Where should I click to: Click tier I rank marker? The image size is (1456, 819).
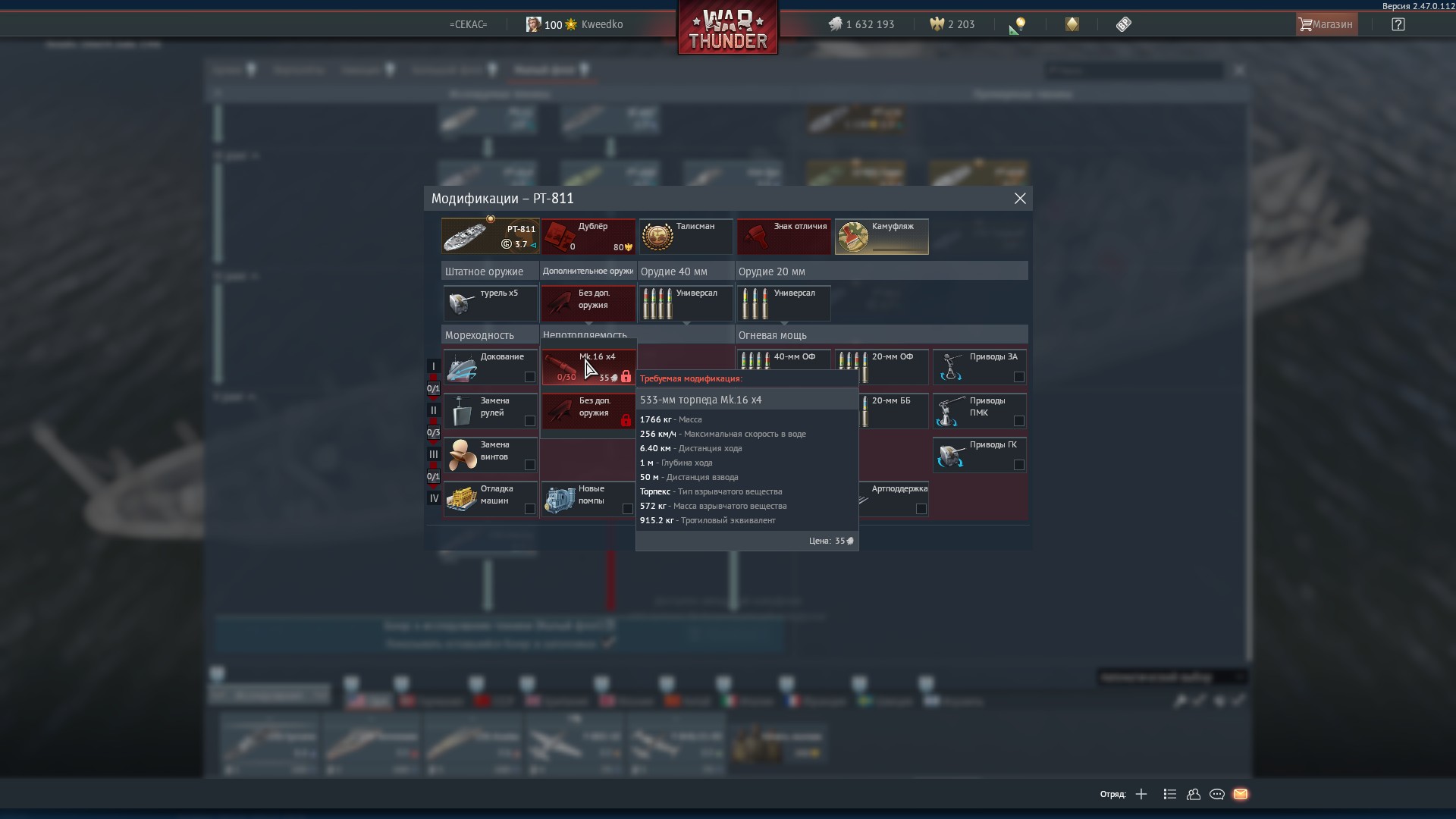433,366
